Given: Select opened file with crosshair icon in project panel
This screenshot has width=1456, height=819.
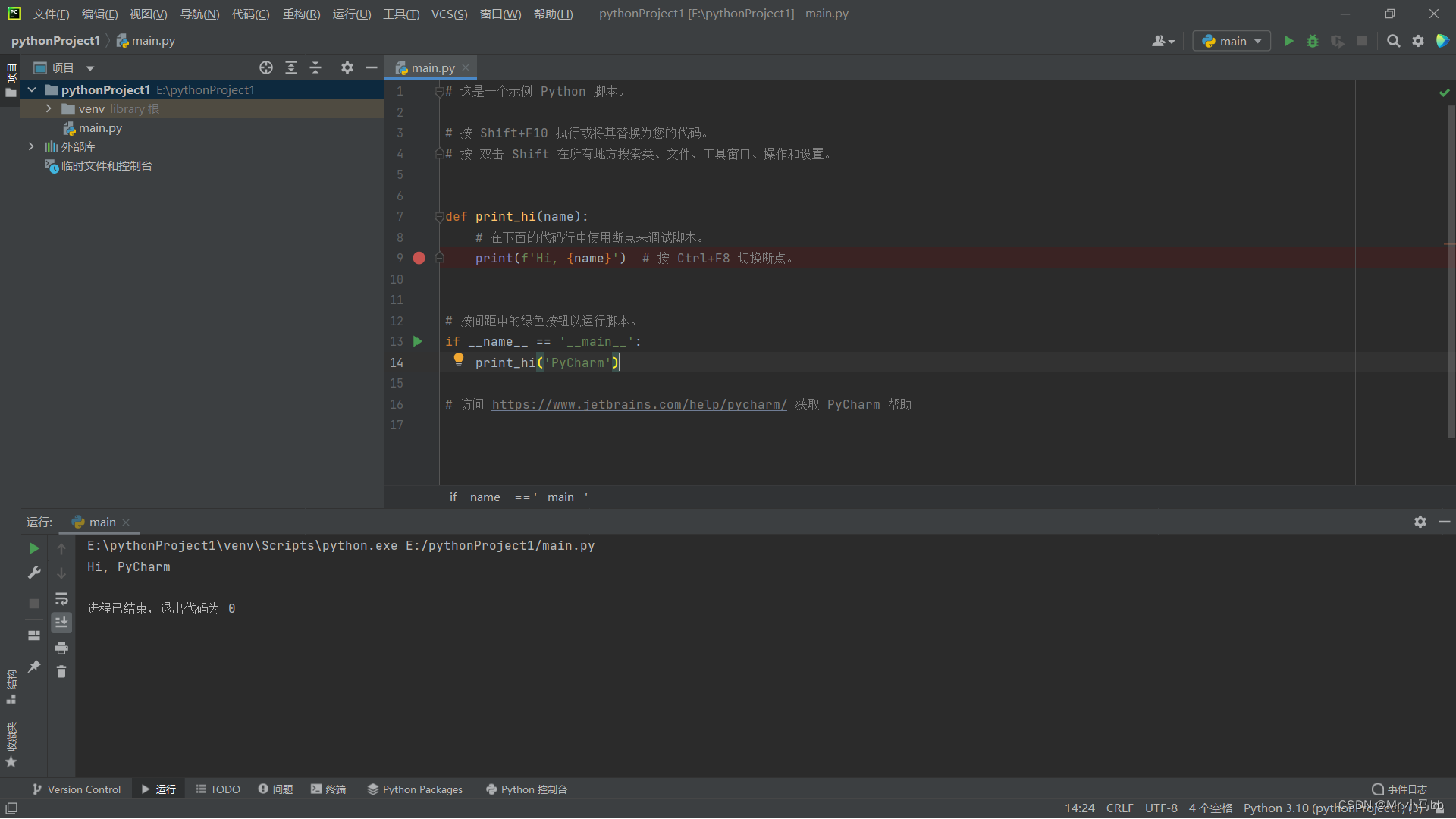Looking at the screenshot, I should click(266, 67).
